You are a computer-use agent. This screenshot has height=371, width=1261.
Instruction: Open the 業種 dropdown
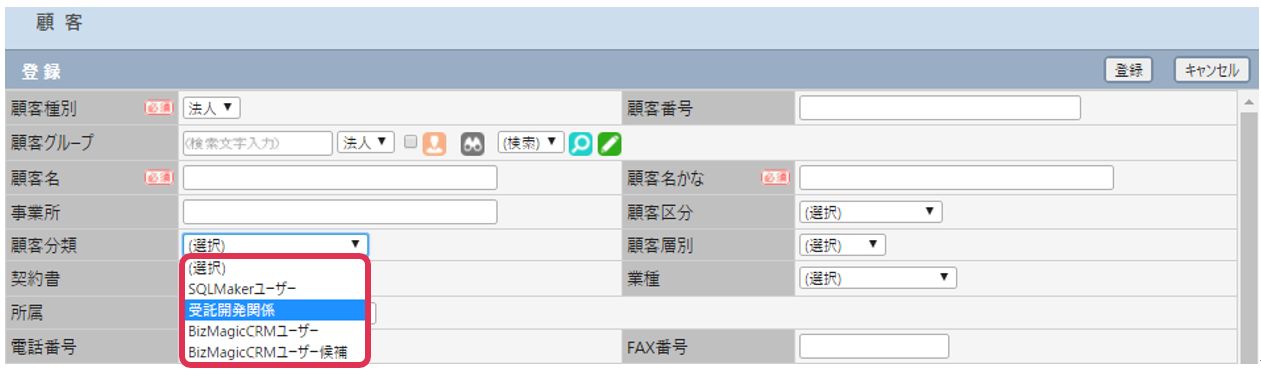(877, 278)
